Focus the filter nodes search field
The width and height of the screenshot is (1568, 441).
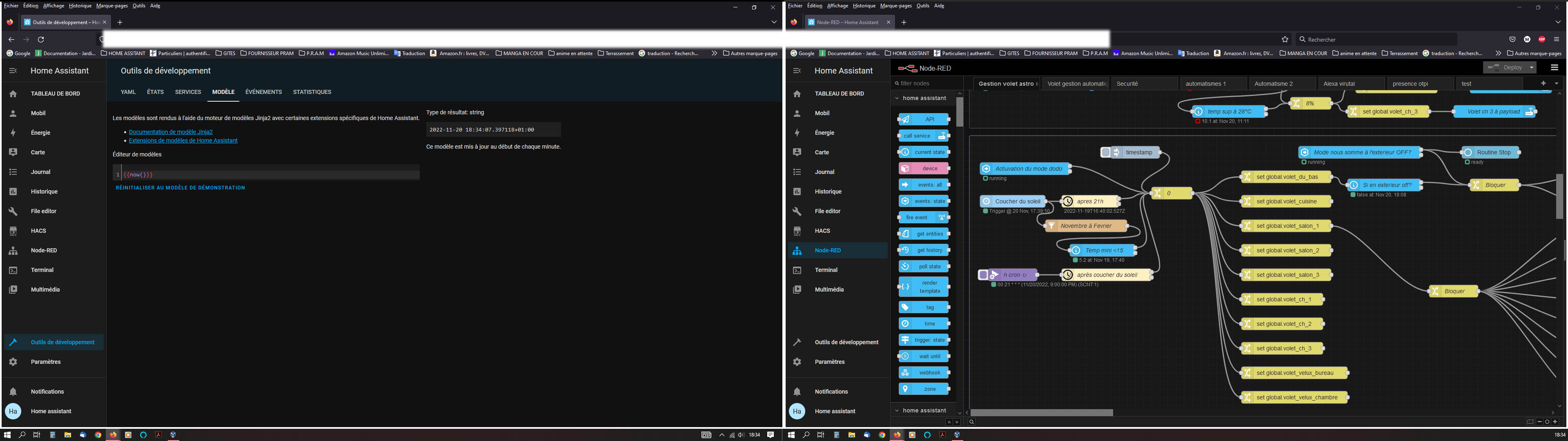click(927, 83)
